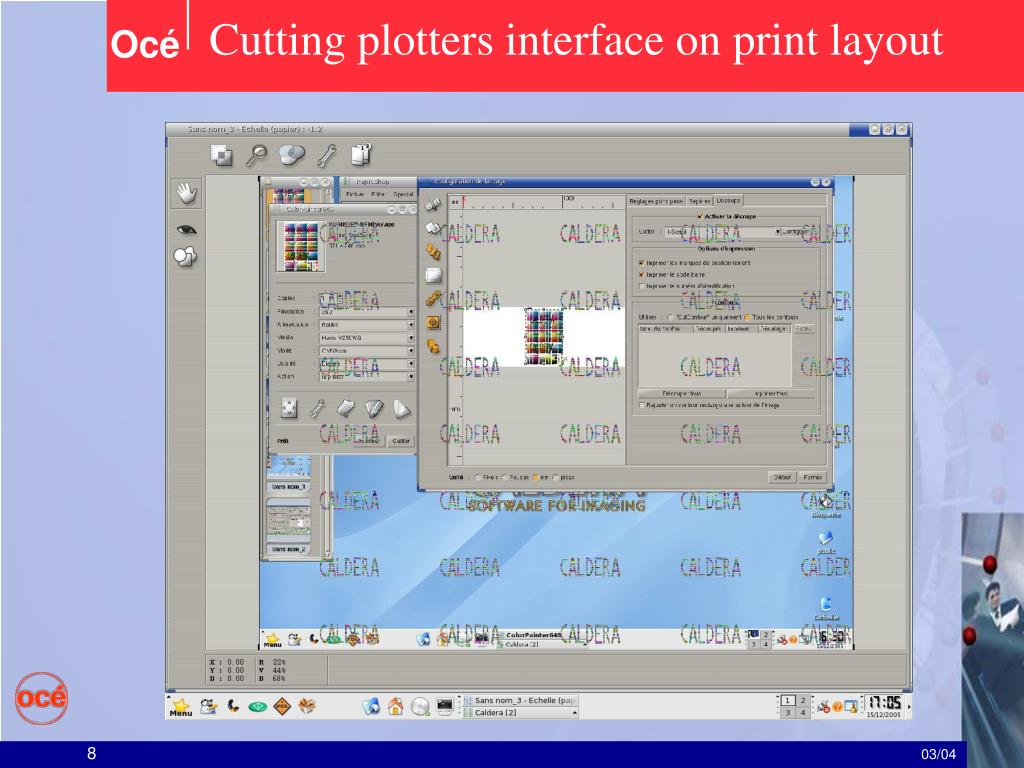Select CutContour uniquement radio button
The height and width of the screenshot is (768, 1024).
tap(671, 317)
